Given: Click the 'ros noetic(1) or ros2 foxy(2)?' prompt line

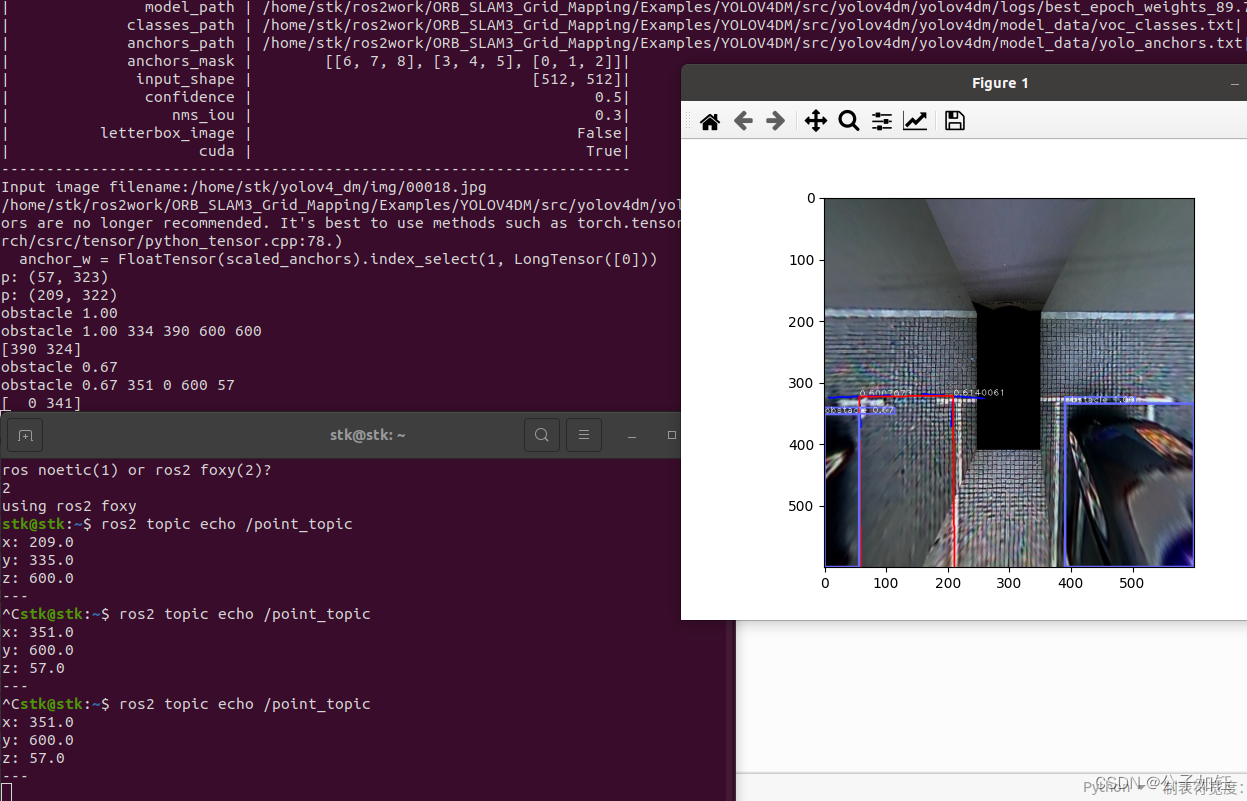Looking at the screenshot, I should tap(136, 470).
